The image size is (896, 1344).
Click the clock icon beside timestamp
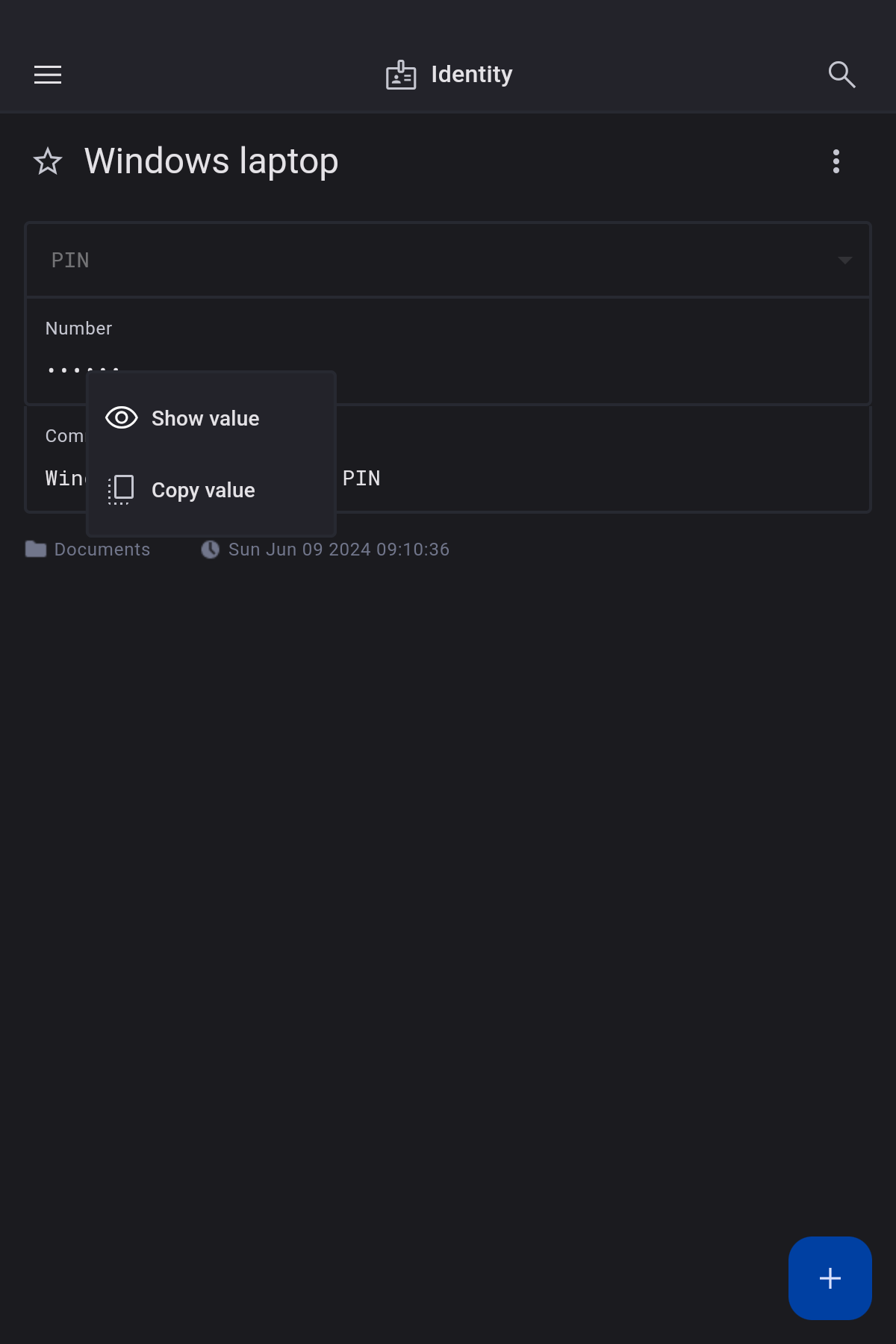tap(211, 550)
